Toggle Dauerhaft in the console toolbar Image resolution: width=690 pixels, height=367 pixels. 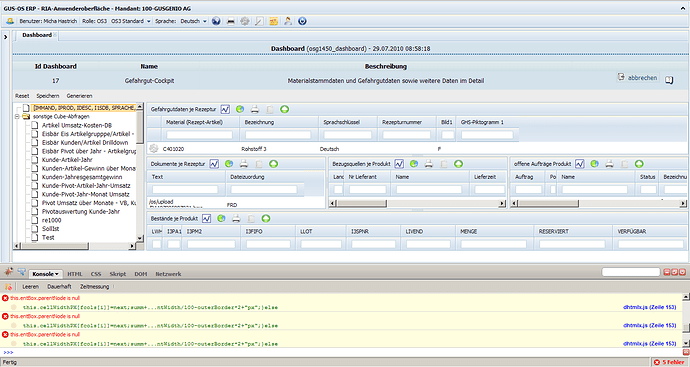(59, 286)
